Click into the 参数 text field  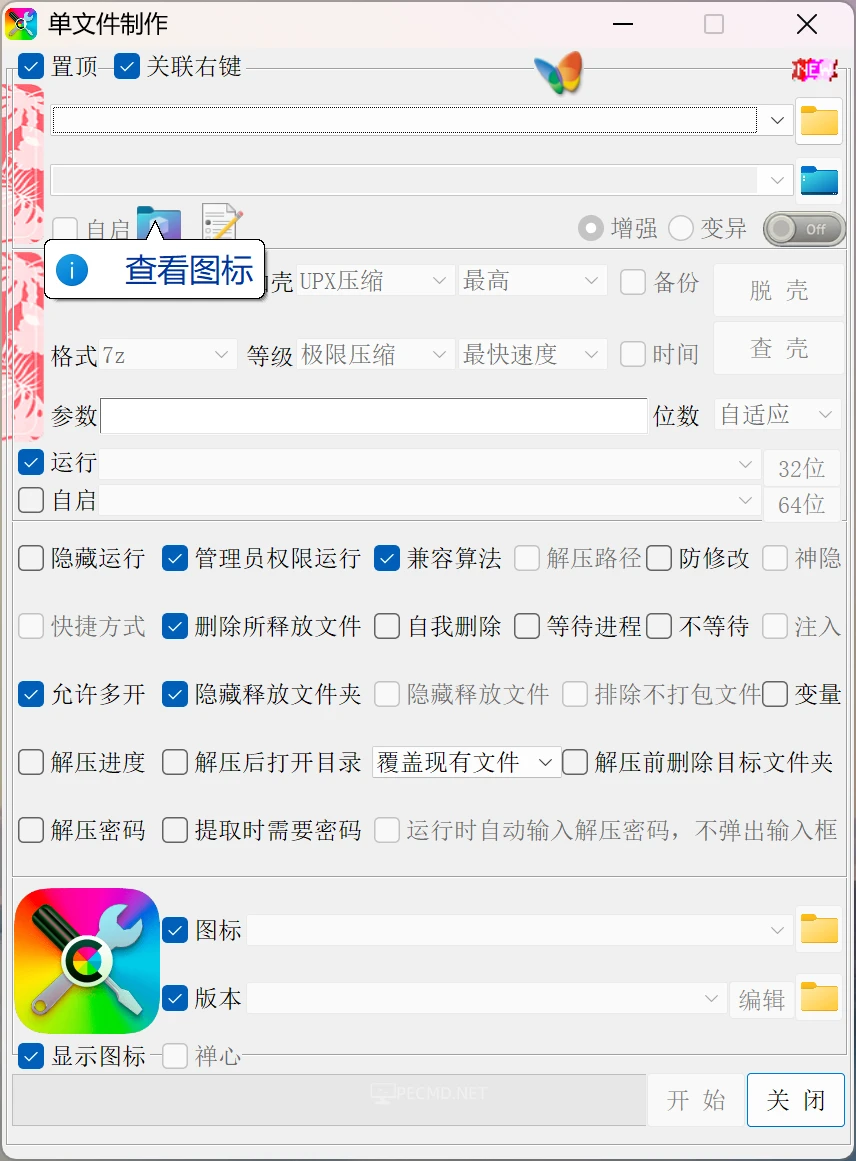[x=374, y=416]
